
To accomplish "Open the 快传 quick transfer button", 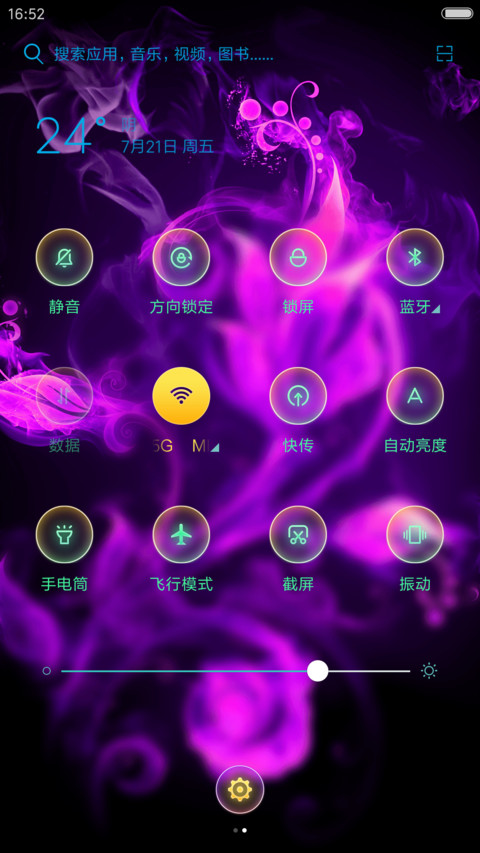I will point(298,396).
